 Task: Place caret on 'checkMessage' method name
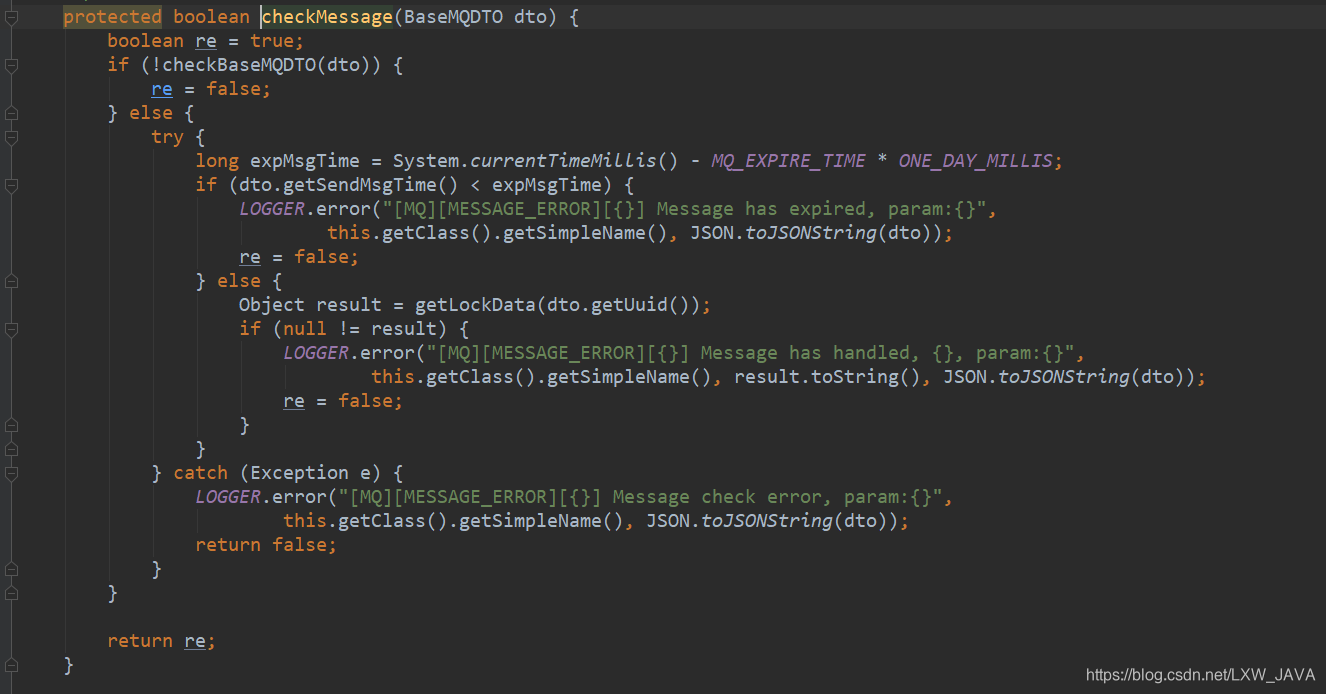coord(327,17)
